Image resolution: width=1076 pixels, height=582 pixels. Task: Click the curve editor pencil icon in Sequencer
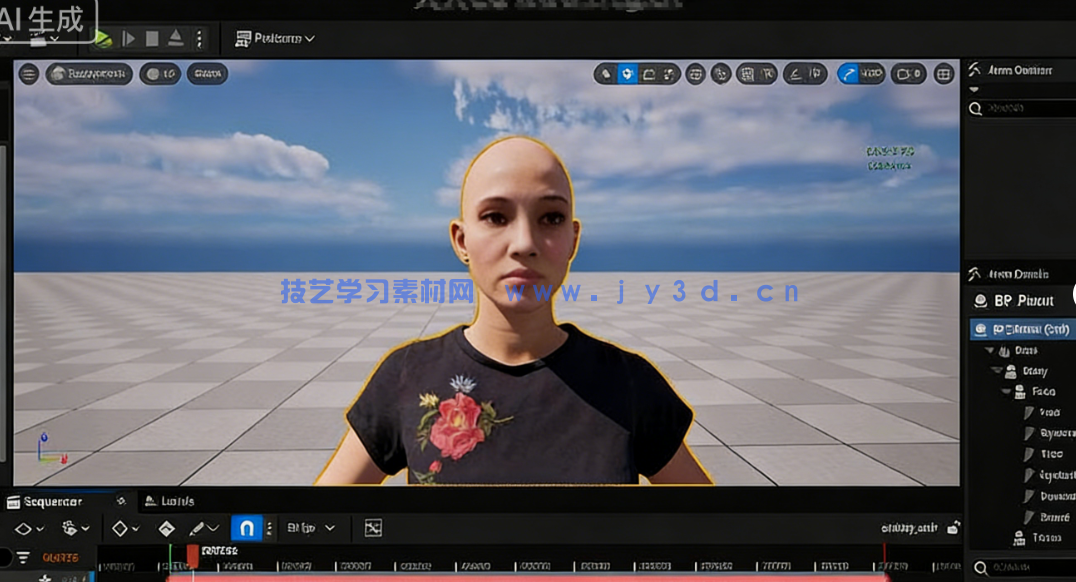coord(197,527)
